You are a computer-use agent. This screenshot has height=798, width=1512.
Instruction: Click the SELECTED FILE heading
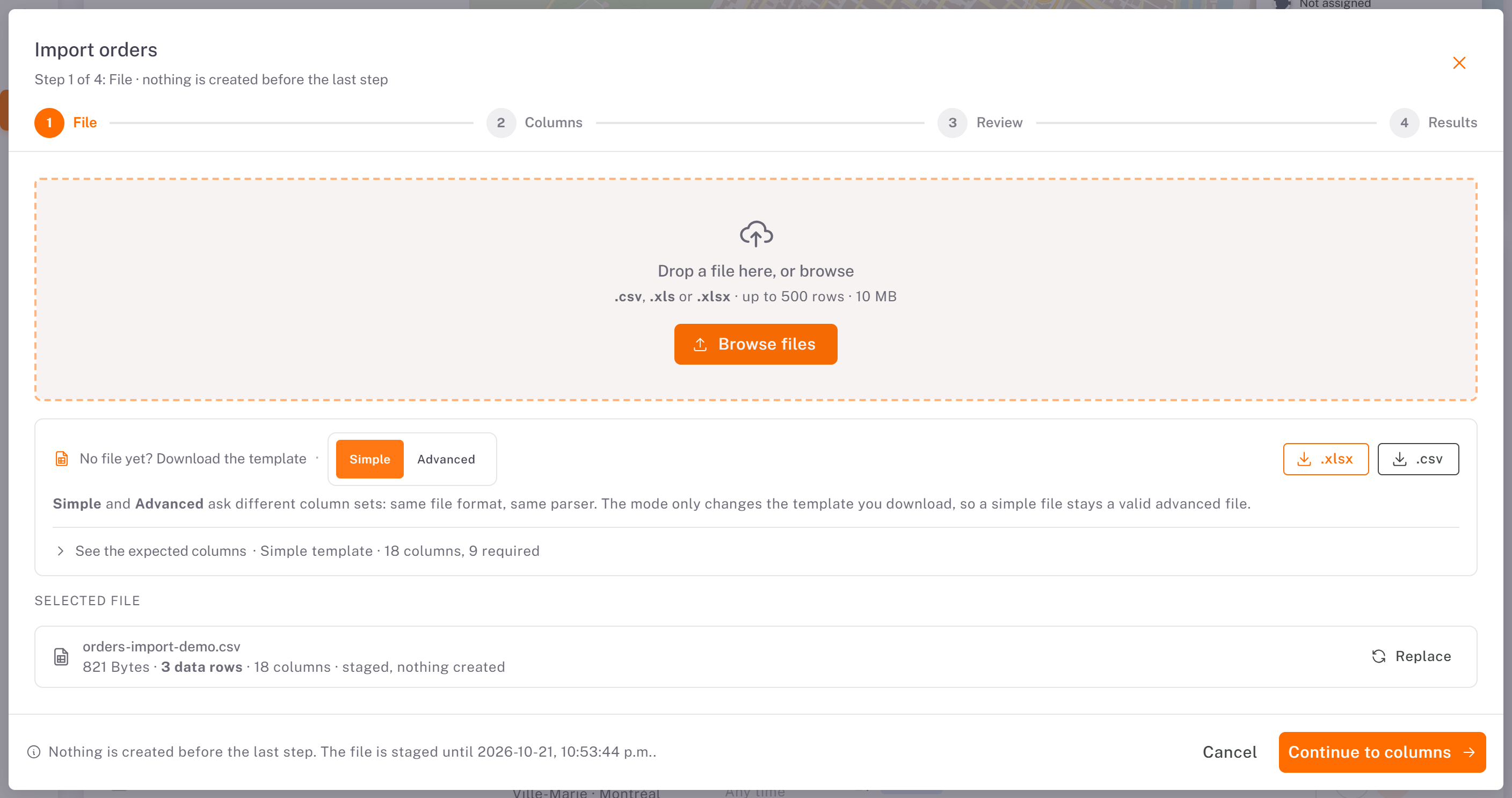tap(88, 601)
